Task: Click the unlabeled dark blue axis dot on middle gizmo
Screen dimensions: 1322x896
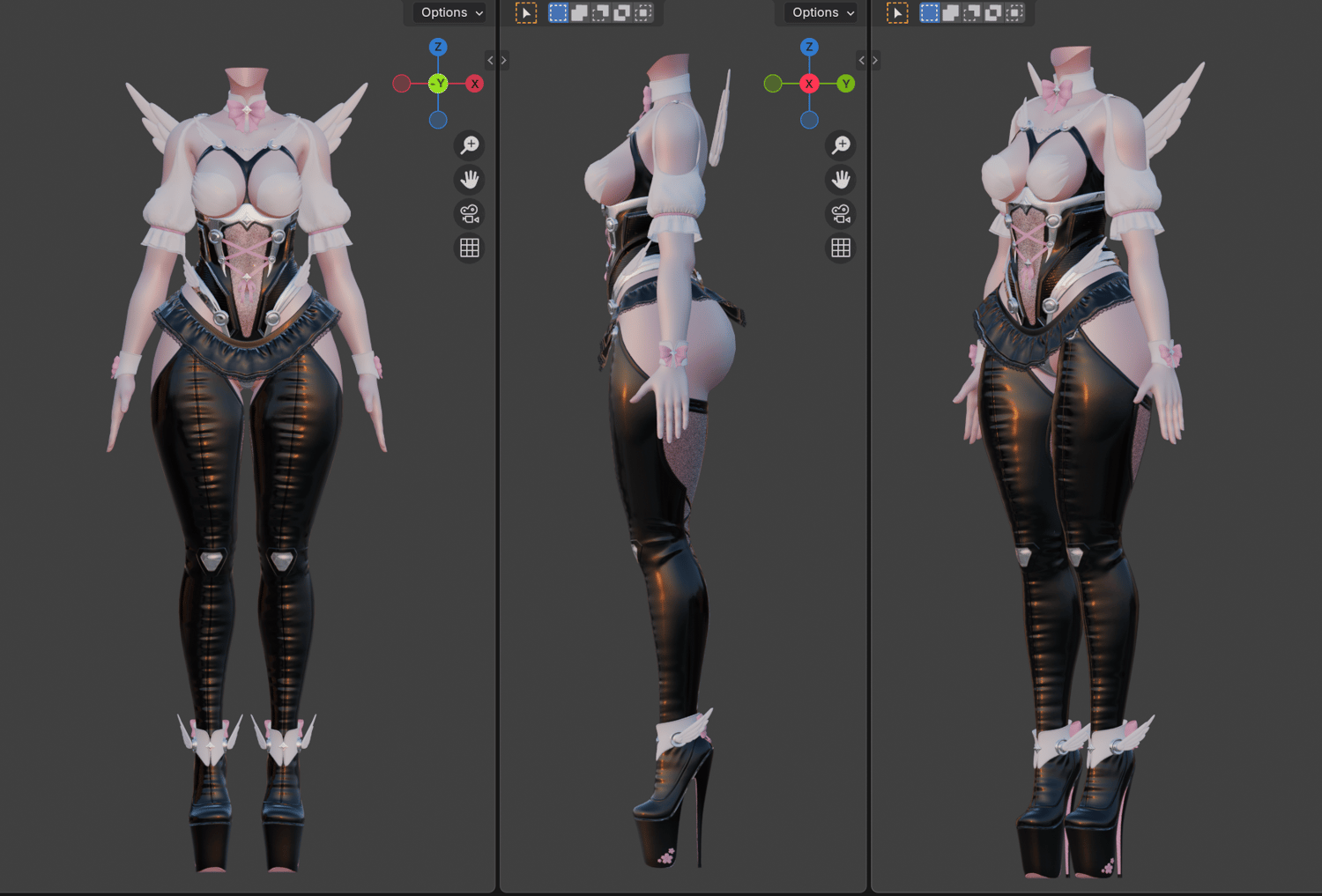Action: [809, 120]
